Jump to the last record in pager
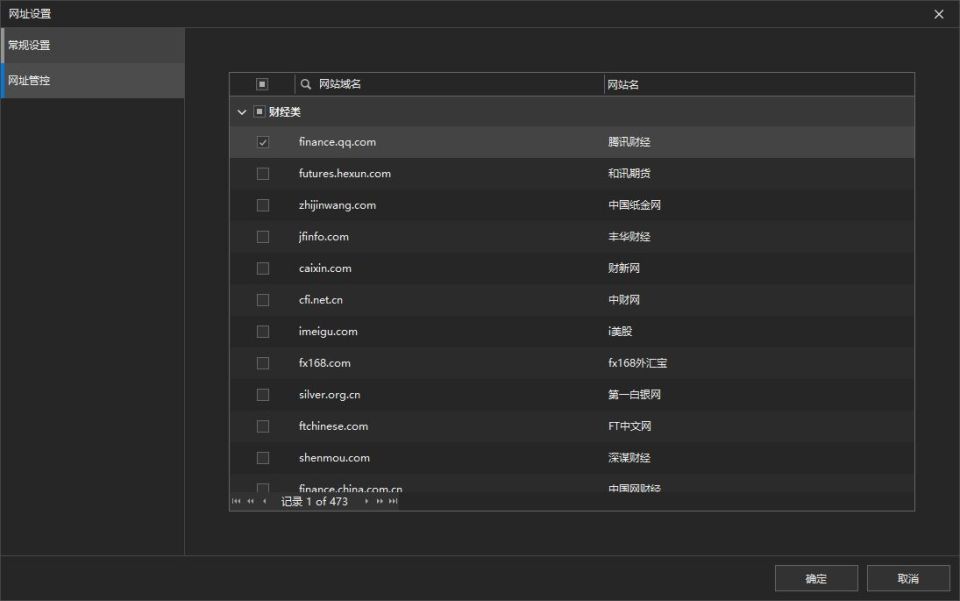This screenshot has height=601, width=960. coord(393,501)
